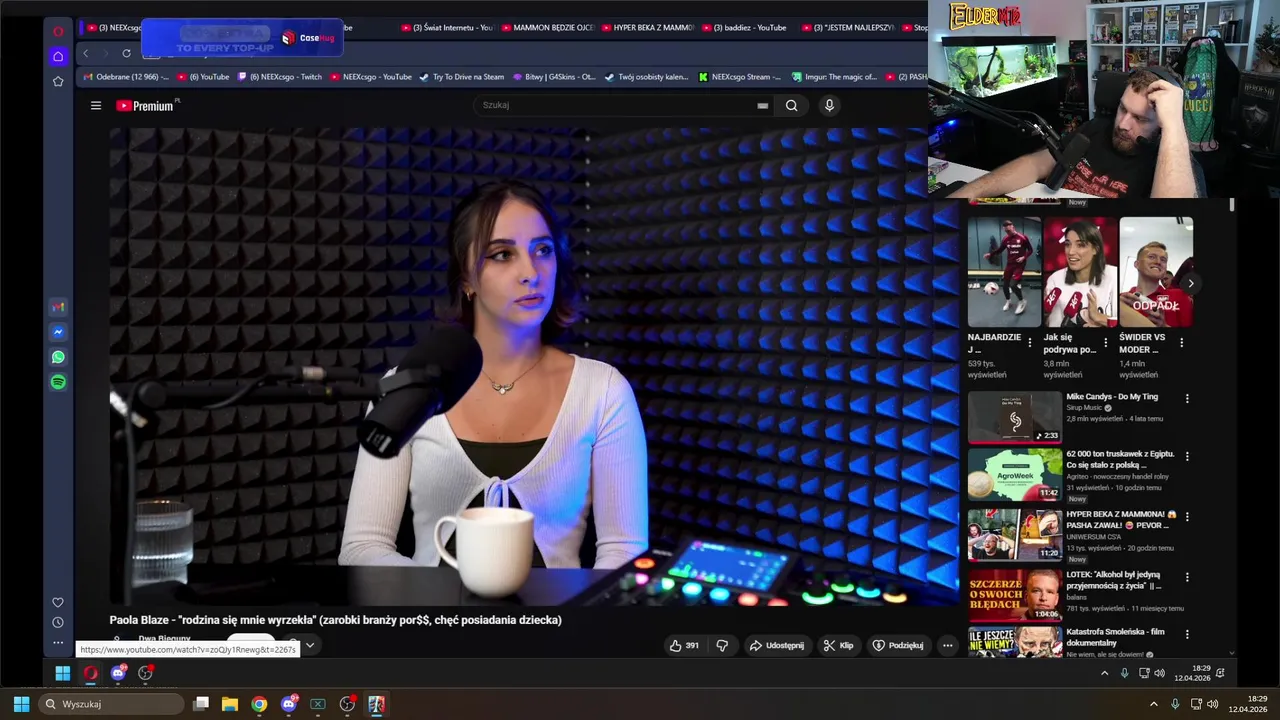The height and width of the screenshot is (720, 1280).
Task: Open options for Mike Candys video
Action: pyautogui.click(x=1187, y=399)
